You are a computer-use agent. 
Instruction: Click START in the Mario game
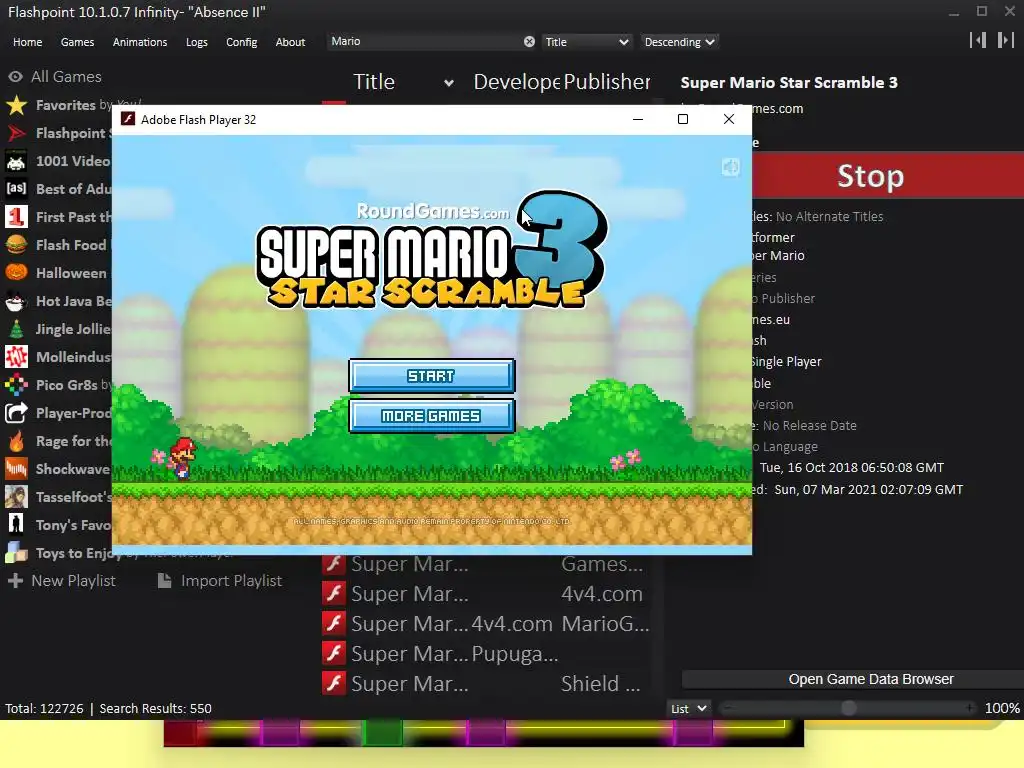tap(432, 376)
